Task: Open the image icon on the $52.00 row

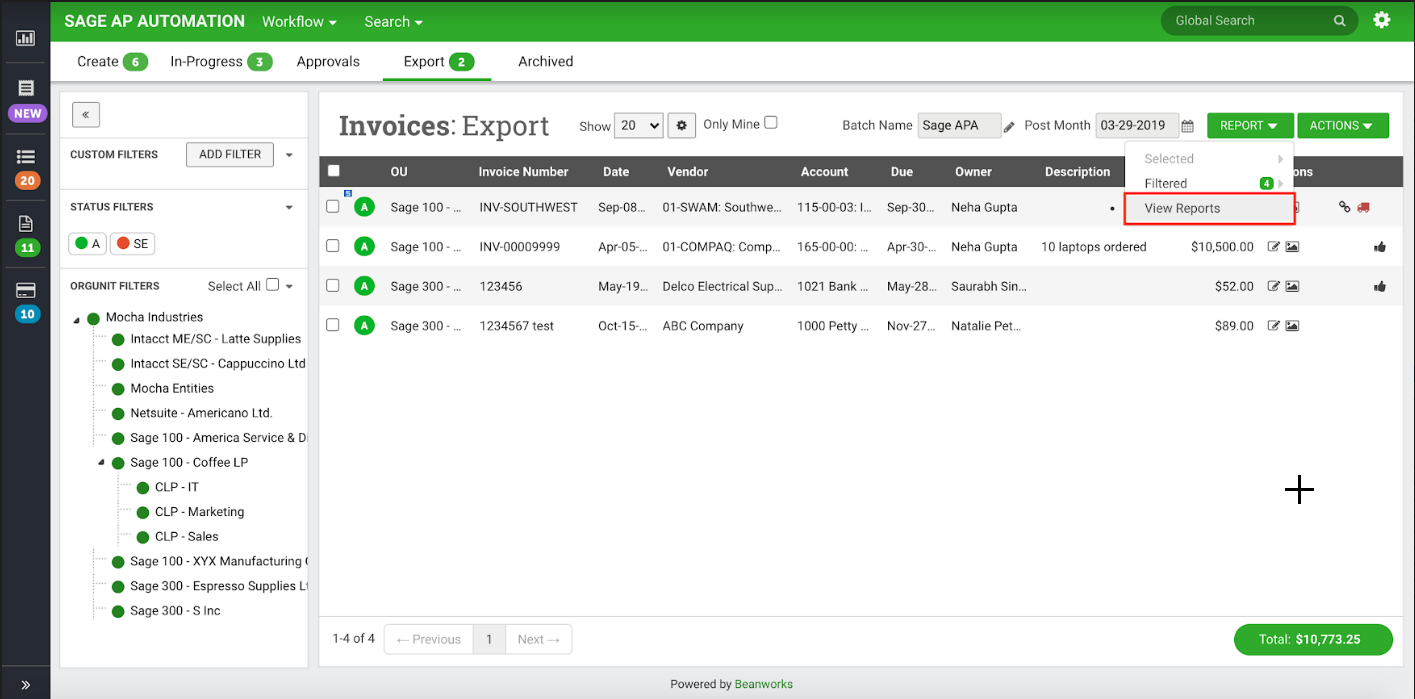Action: coord(1292,286)
